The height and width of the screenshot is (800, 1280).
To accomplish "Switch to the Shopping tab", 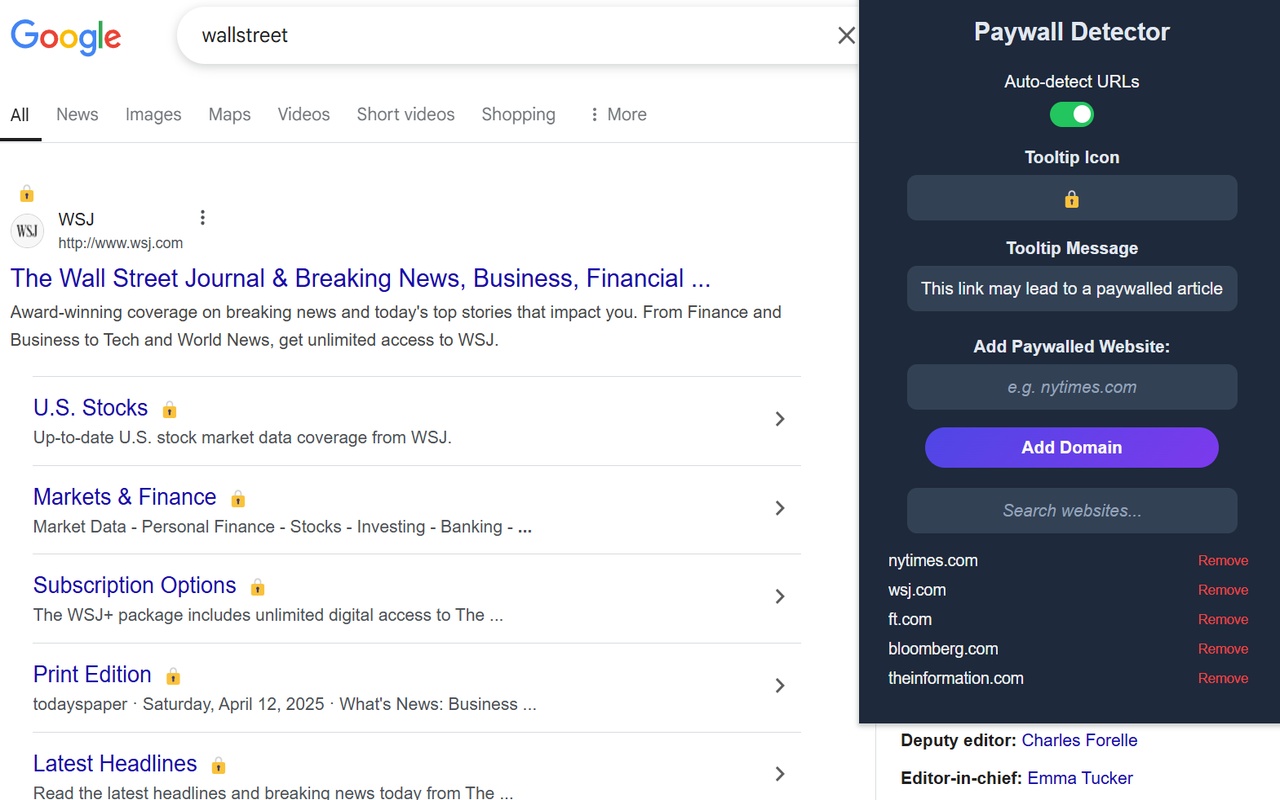I will click(518, 114).
